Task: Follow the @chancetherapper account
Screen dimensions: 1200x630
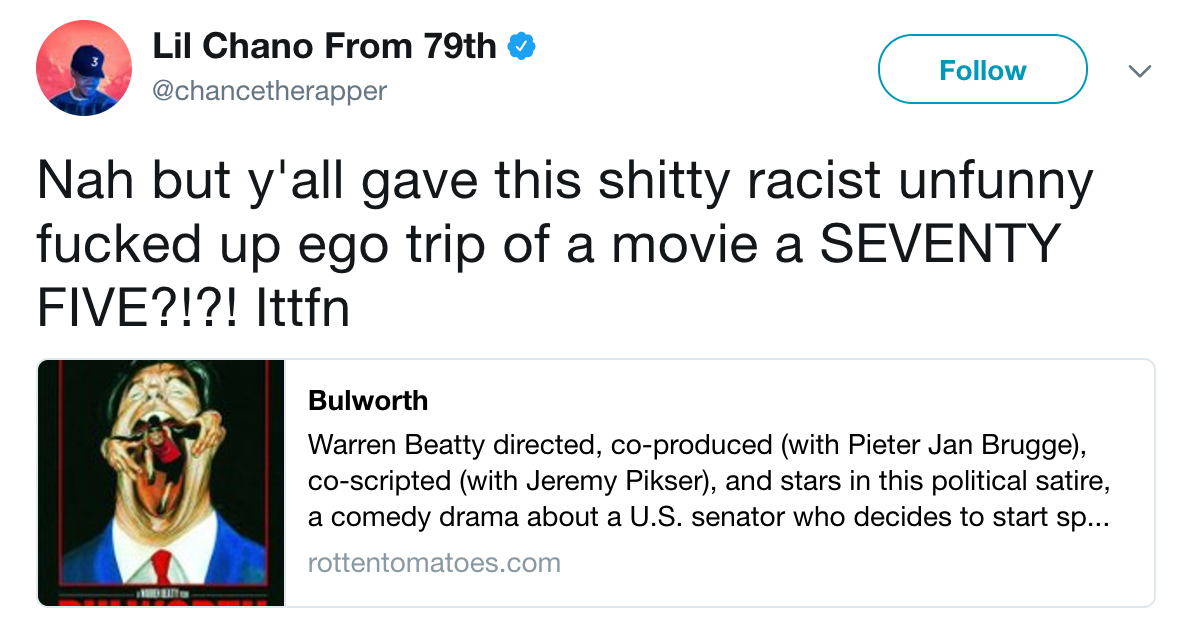Action: tap(982, 70)
